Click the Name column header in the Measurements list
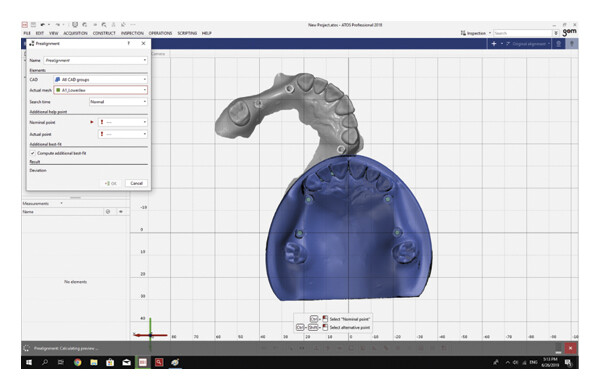This screenshot has height=390, width=600. point(28,212)
